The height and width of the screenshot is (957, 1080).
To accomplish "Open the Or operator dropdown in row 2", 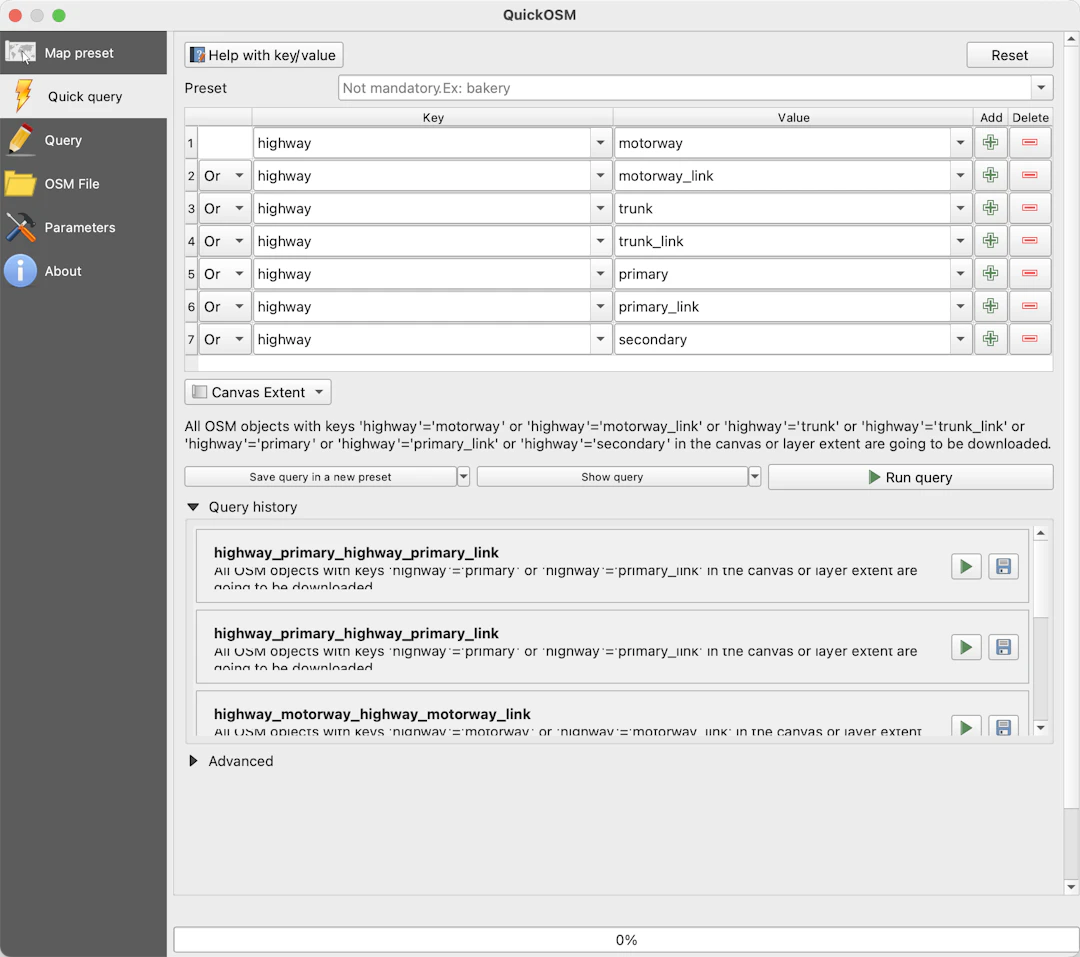I will [225, 176].
